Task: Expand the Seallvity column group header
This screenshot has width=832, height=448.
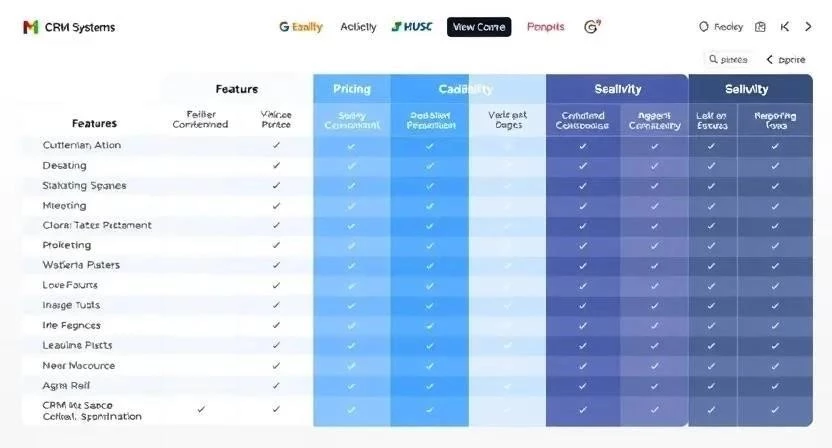Action: click(x=618, y=89)
